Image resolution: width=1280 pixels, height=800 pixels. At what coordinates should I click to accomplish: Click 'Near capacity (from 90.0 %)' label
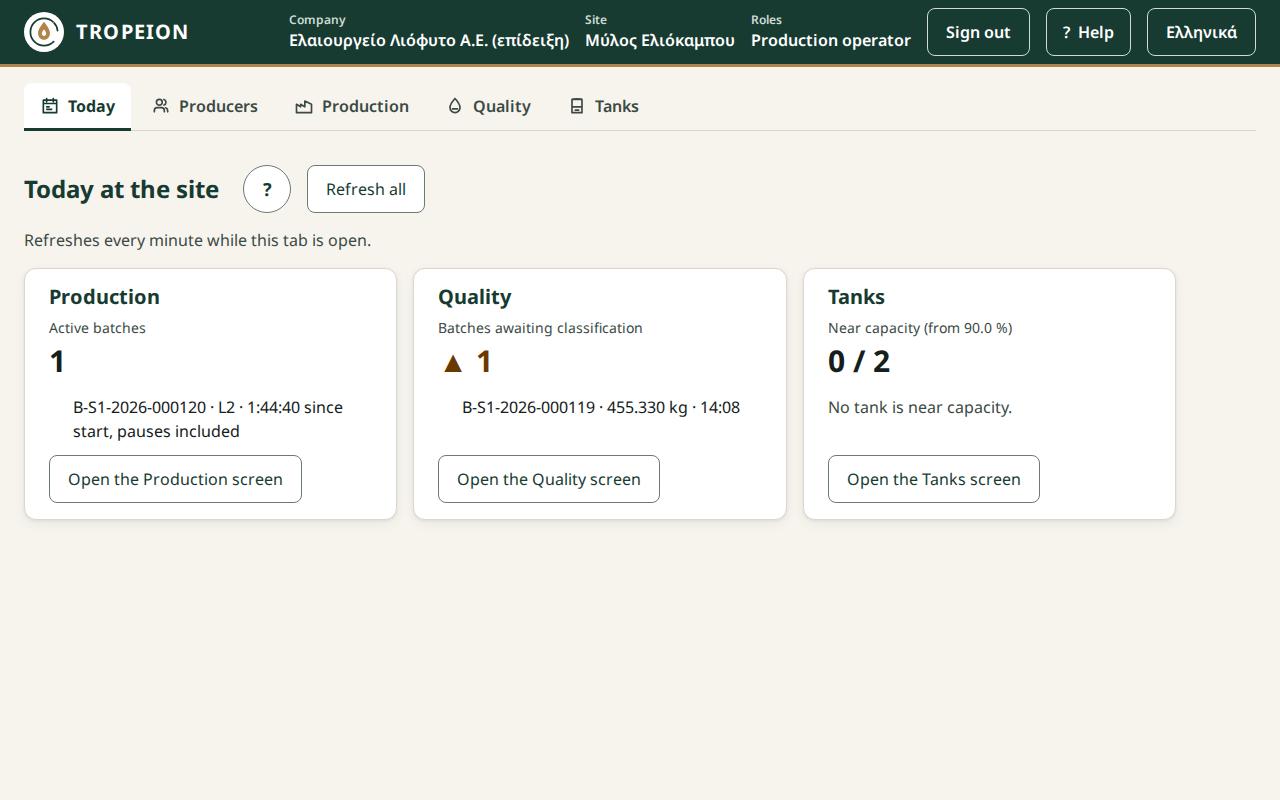(x=920, y=328)
